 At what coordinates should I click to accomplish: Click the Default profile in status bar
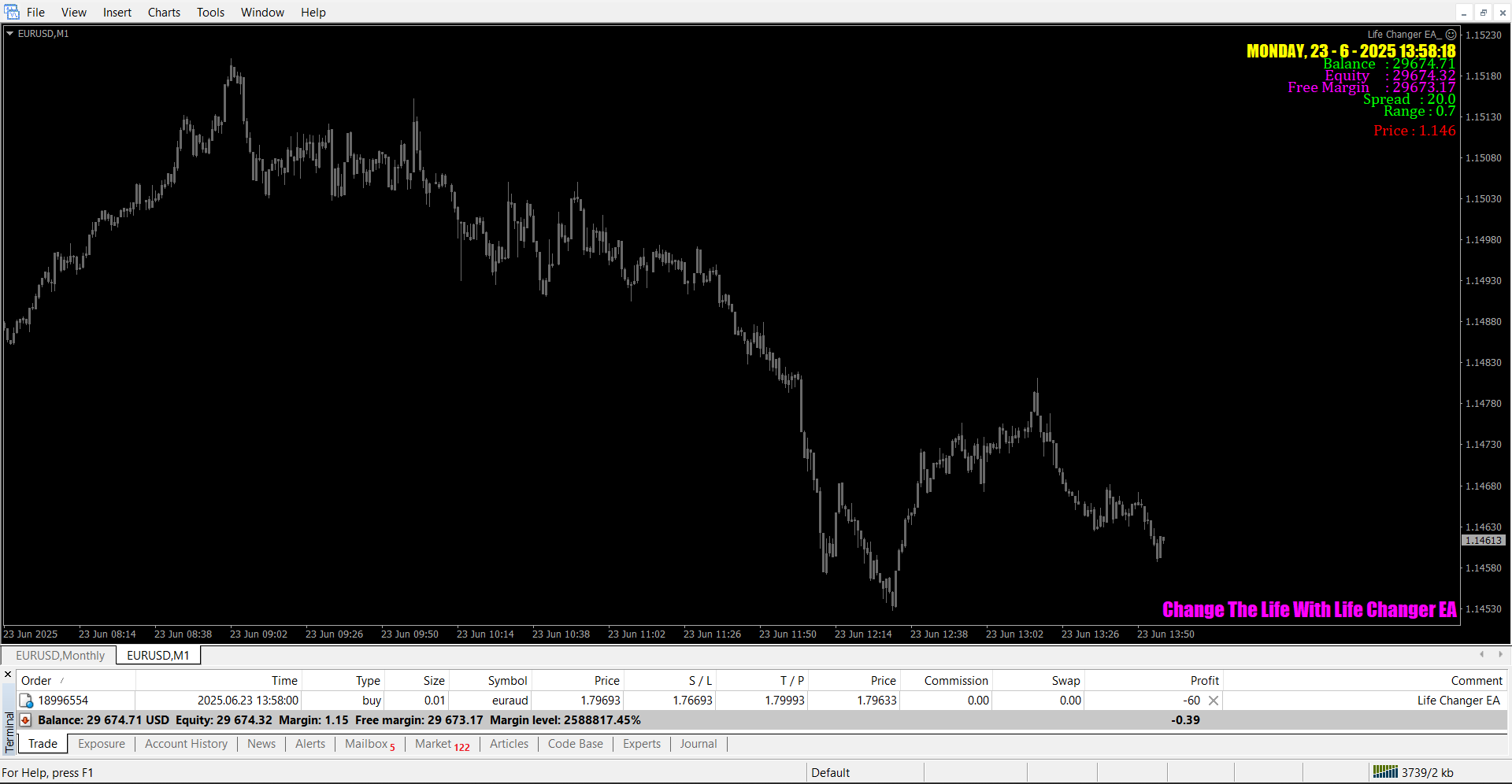(830, 773)
